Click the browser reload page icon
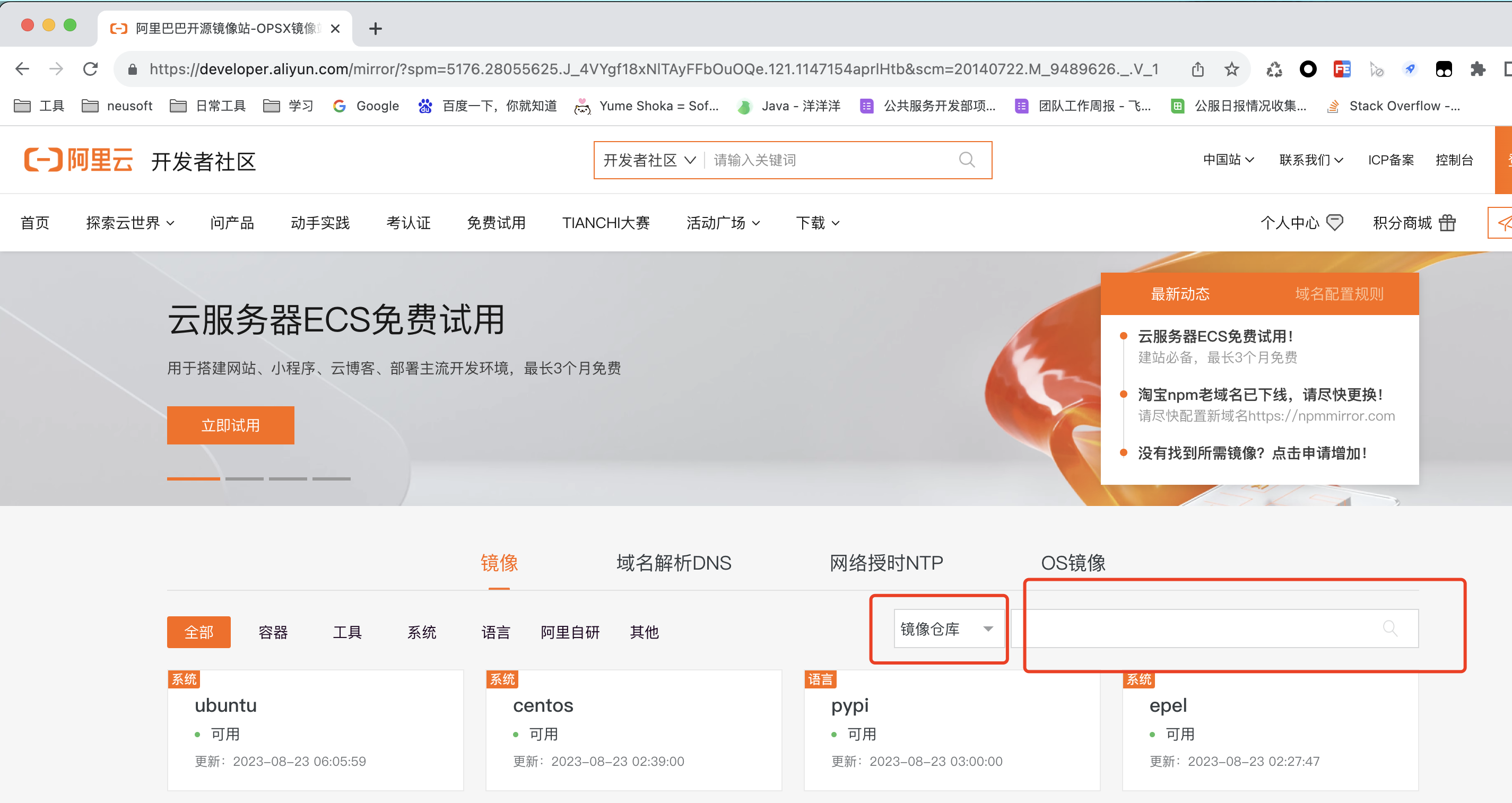The width and height of the screenshot is (1512, 803). click(90, 69)
